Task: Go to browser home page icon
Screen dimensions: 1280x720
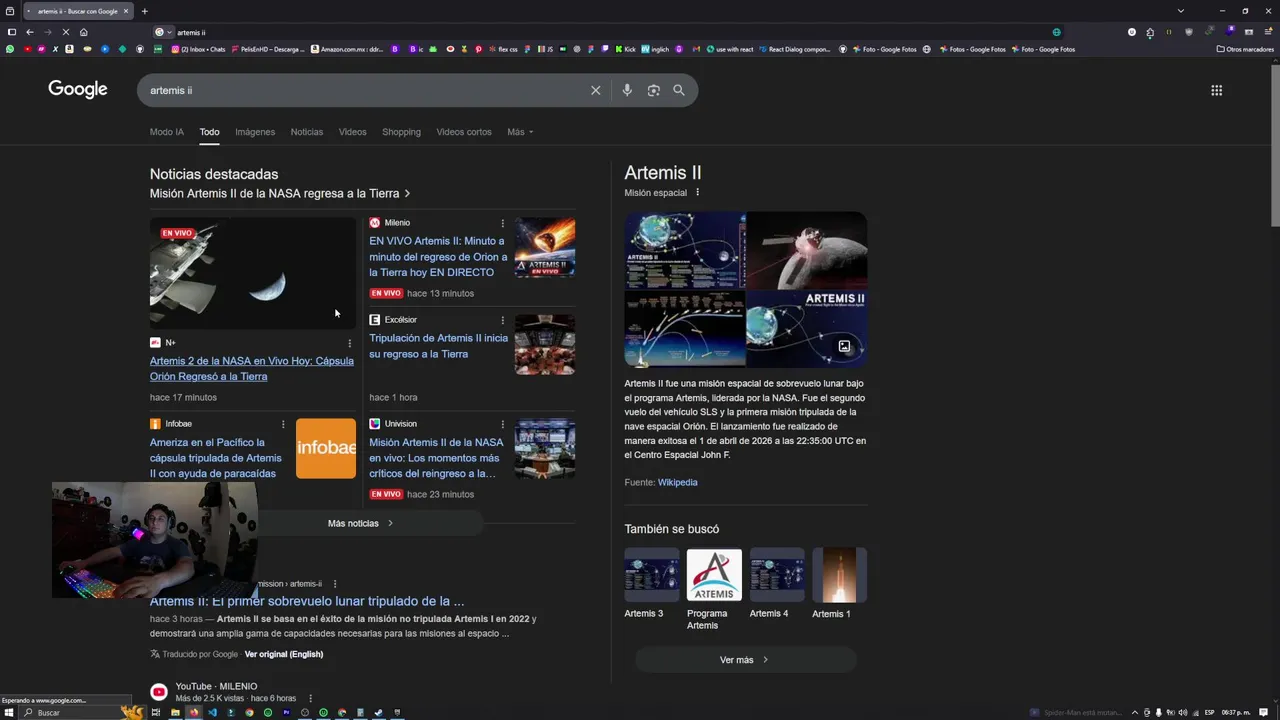Action: tap(84, 32)
